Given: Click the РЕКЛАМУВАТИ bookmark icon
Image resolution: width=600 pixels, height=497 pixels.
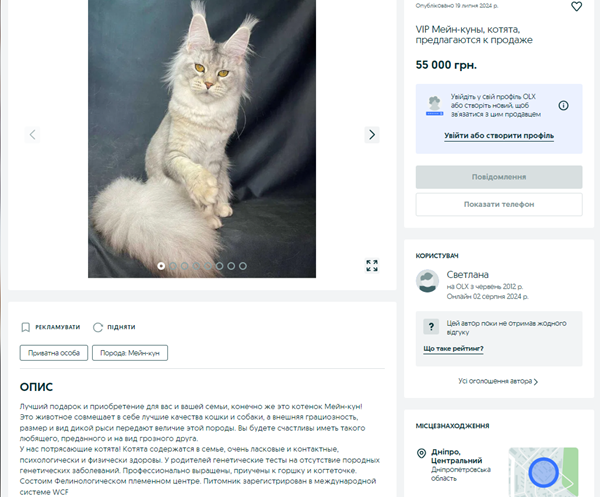Looking at the screenshot, I should point(26,327).
